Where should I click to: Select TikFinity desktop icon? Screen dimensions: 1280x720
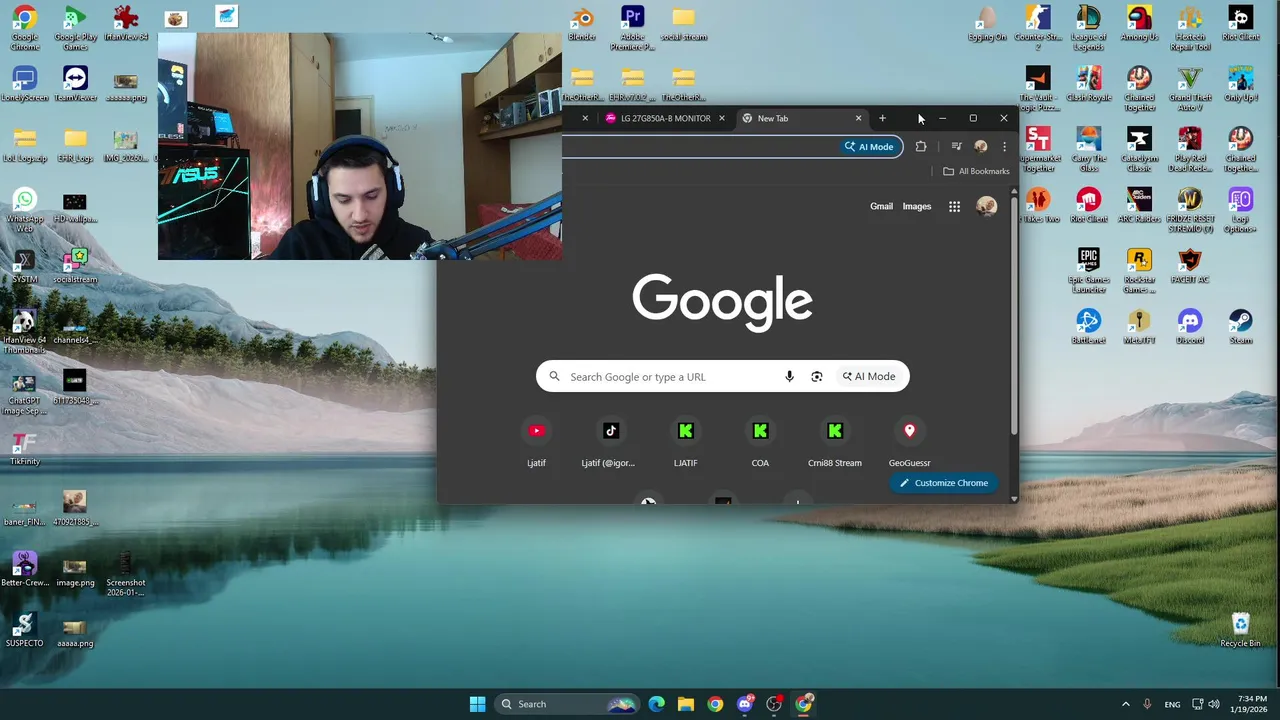pos(24,448)
